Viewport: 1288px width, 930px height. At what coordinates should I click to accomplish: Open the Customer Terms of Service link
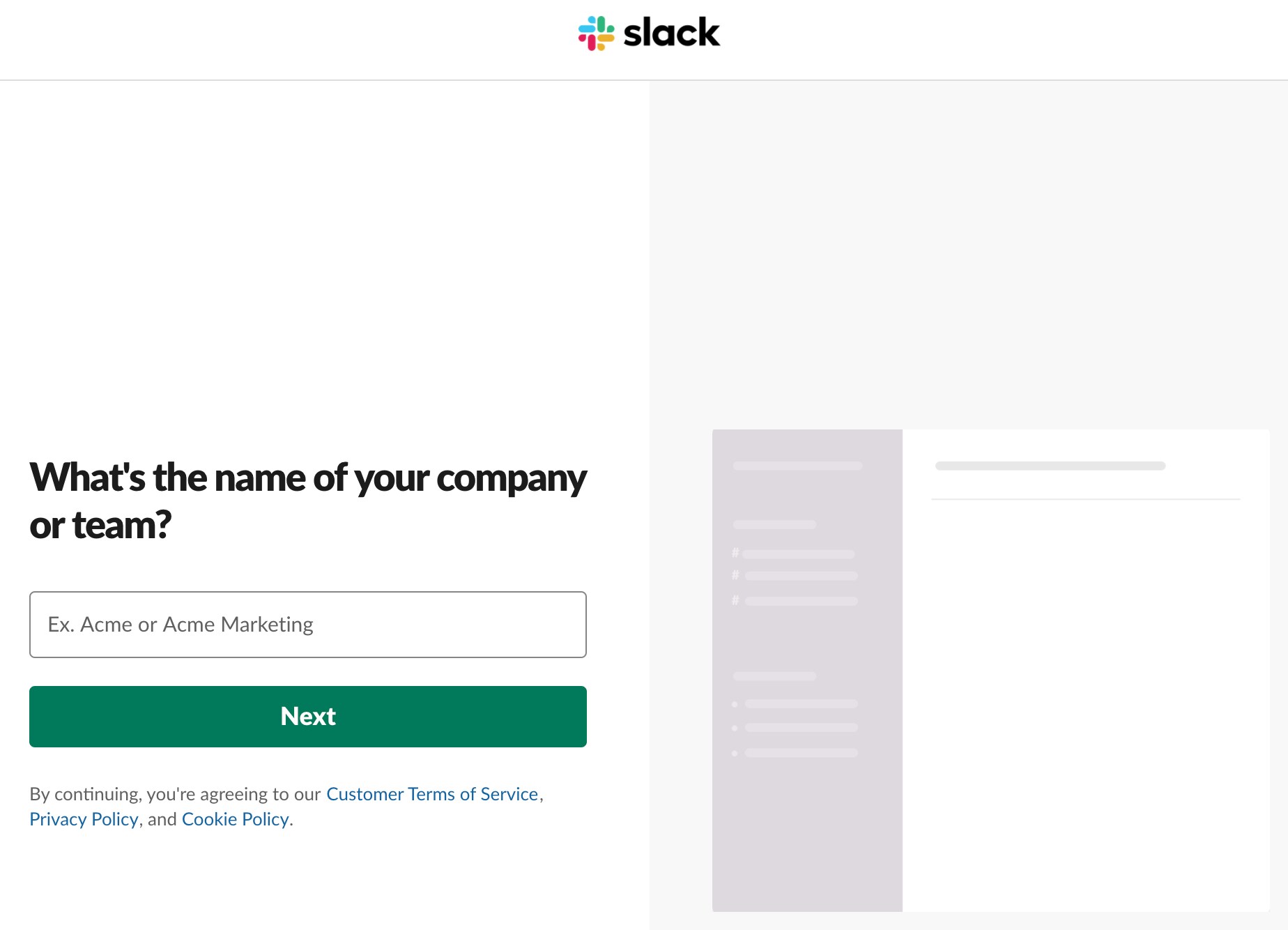[432, 794]
